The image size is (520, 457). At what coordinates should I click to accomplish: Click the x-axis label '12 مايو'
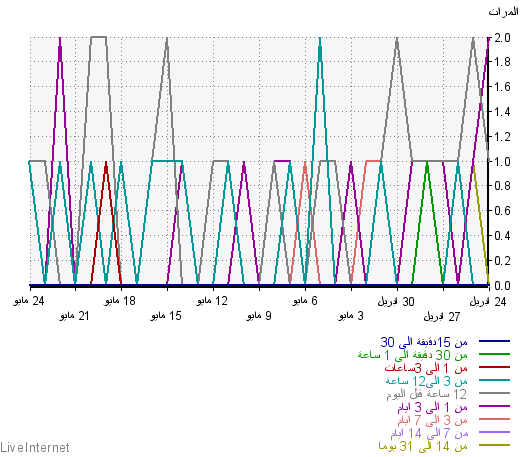pyautogui.click(x=212, y=301)
